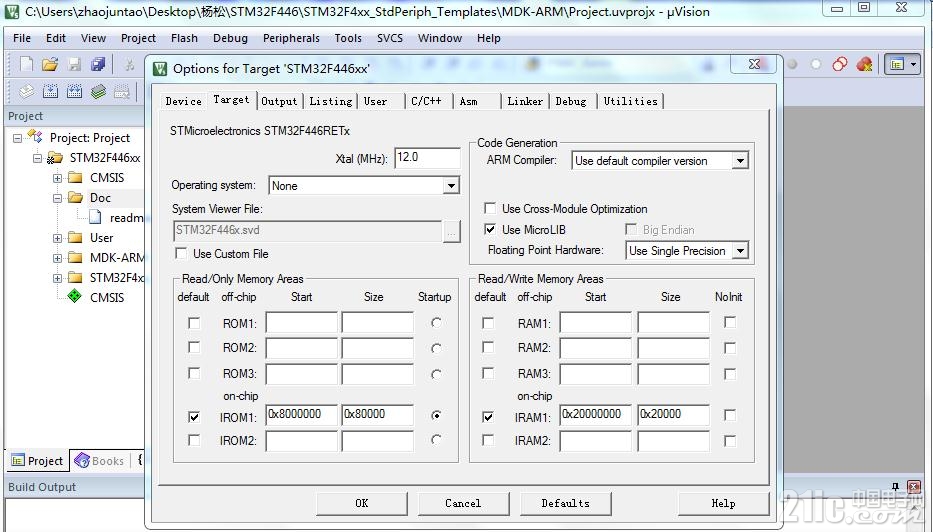Check the IROM2 default checkbox

tap(194, 440)
